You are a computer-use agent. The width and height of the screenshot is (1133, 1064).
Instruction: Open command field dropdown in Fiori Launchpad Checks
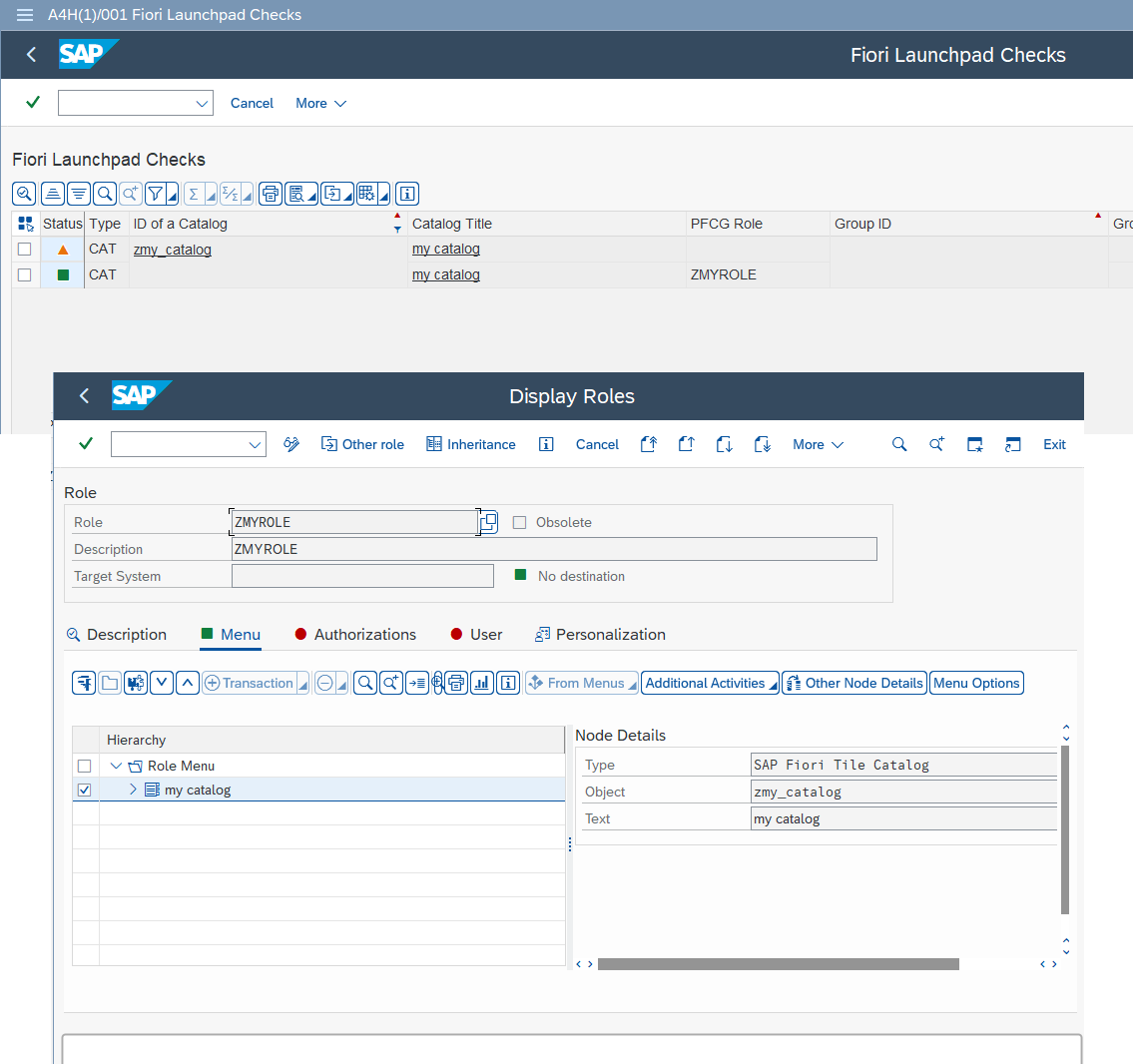(202, 103)
